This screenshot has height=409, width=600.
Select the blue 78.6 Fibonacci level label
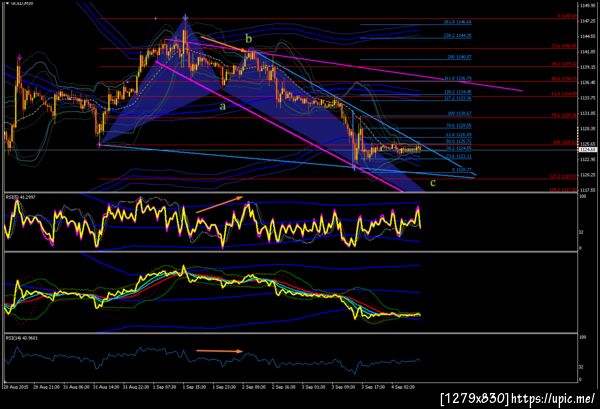click(x=458, y=125)
